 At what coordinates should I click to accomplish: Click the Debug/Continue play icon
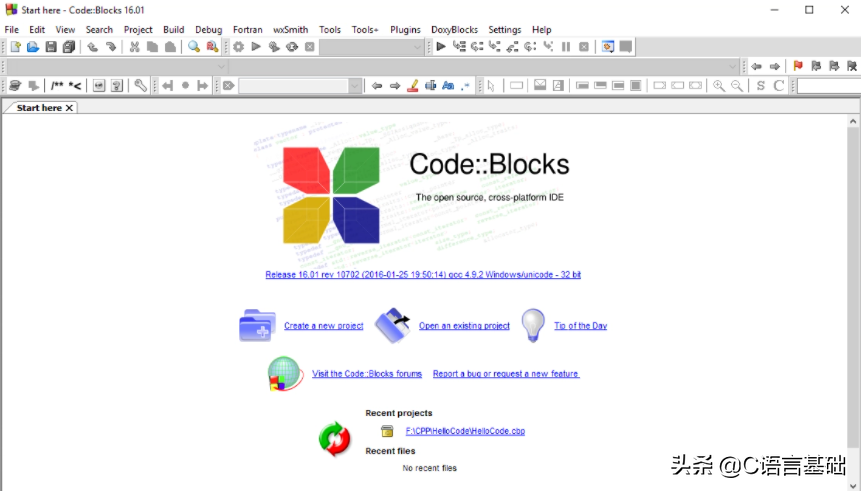(441, 47)
